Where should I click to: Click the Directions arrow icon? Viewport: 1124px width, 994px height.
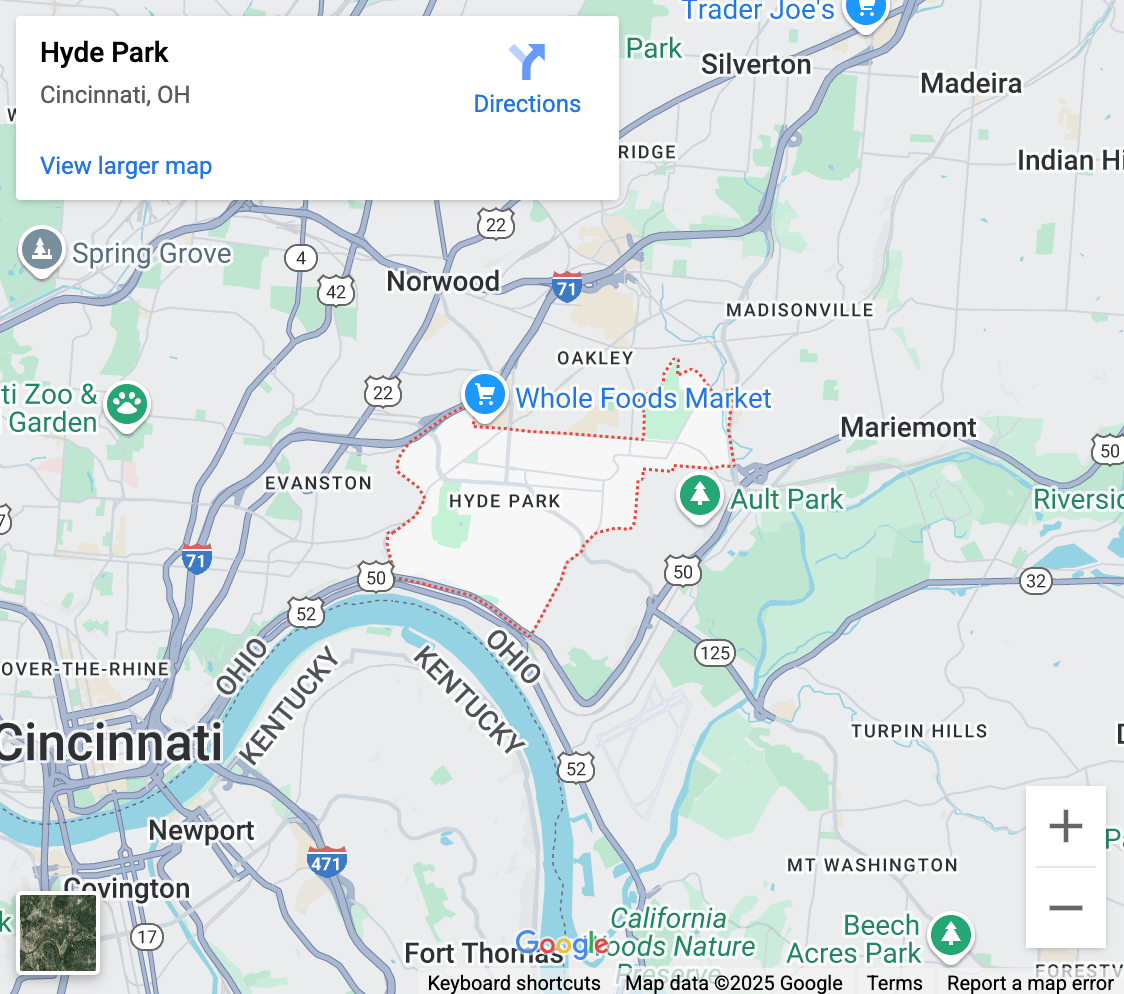(528, 62)
